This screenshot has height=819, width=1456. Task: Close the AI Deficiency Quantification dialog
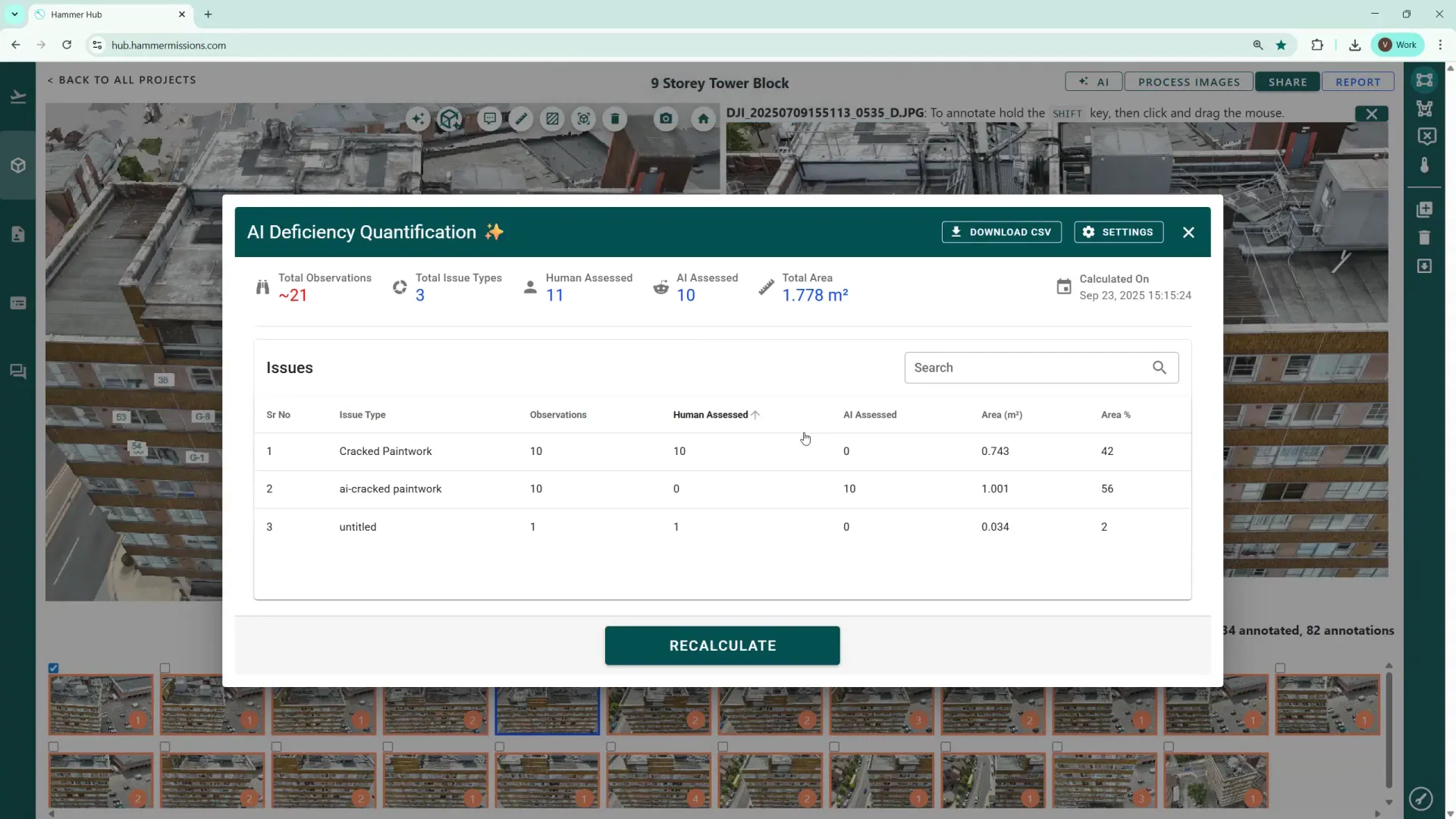[x=1188, y=233]
